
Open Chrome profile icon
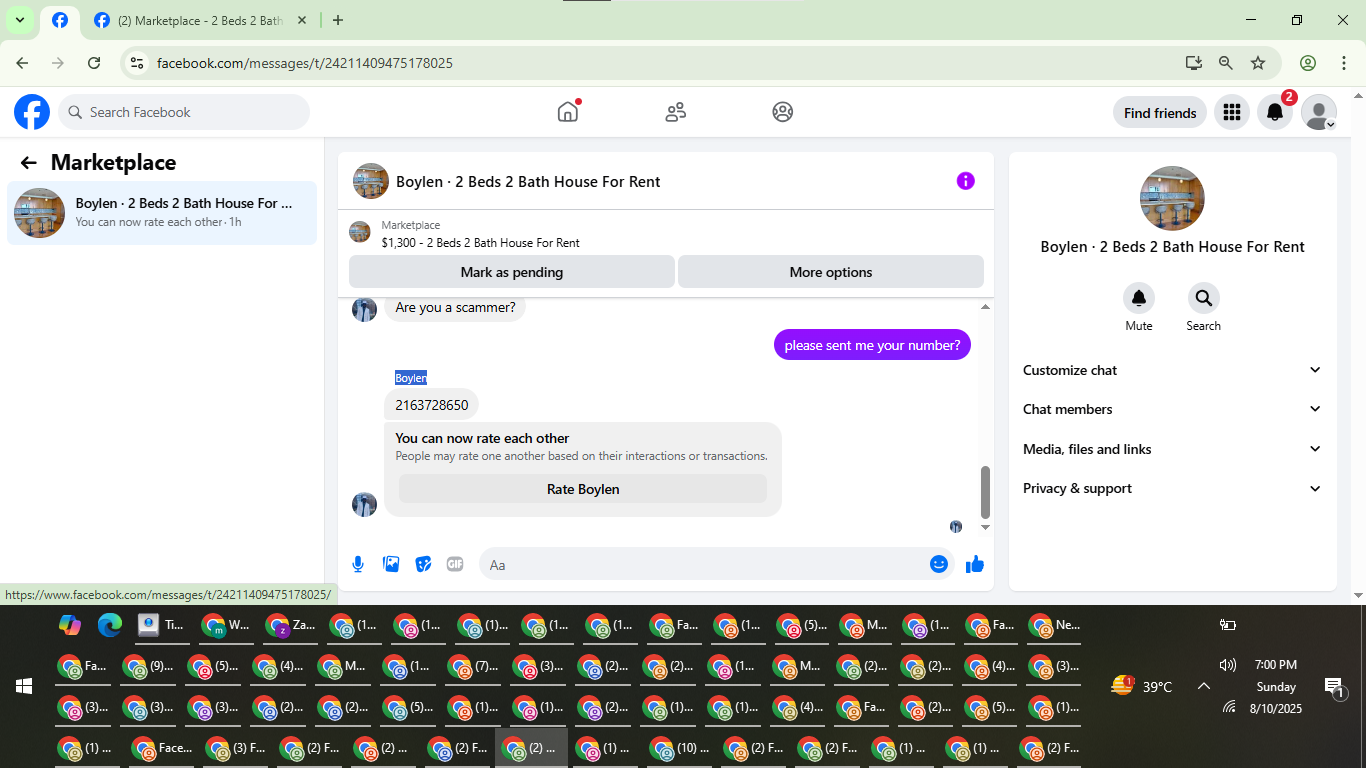pyautogui.click(x=1308, y=63)
